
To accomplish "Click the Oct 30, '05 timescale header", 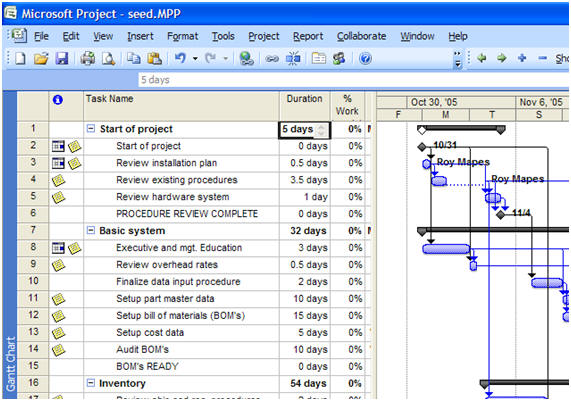I will click(461, 102).
